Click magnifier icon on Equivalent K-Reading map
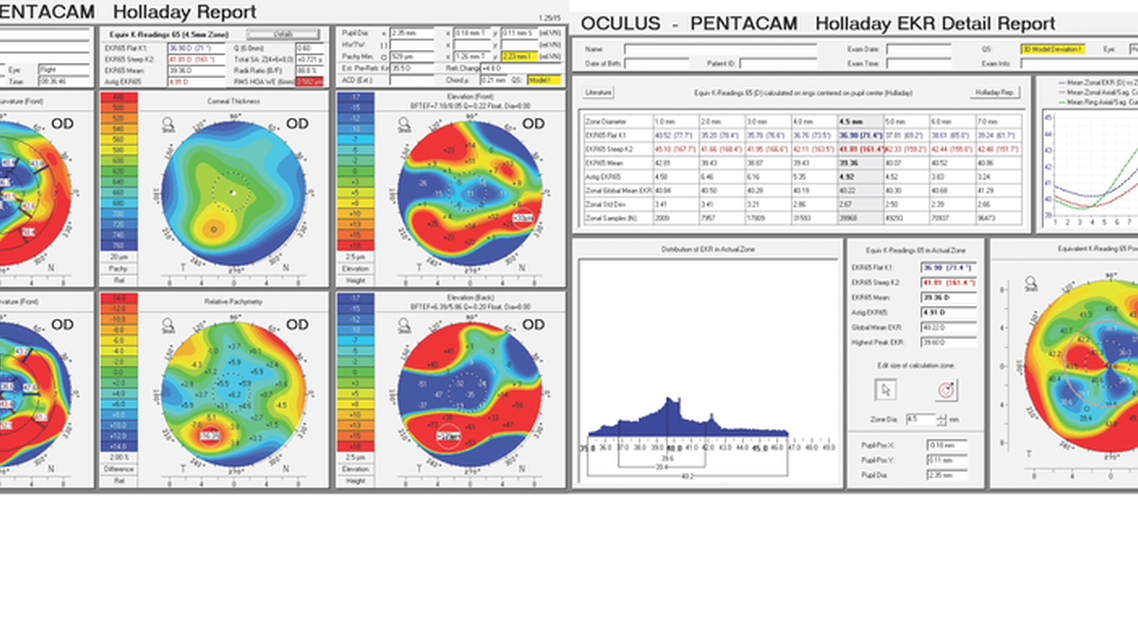This screenshot has width=1138, height=640. pyautogui.click(x=1031, y=283)
